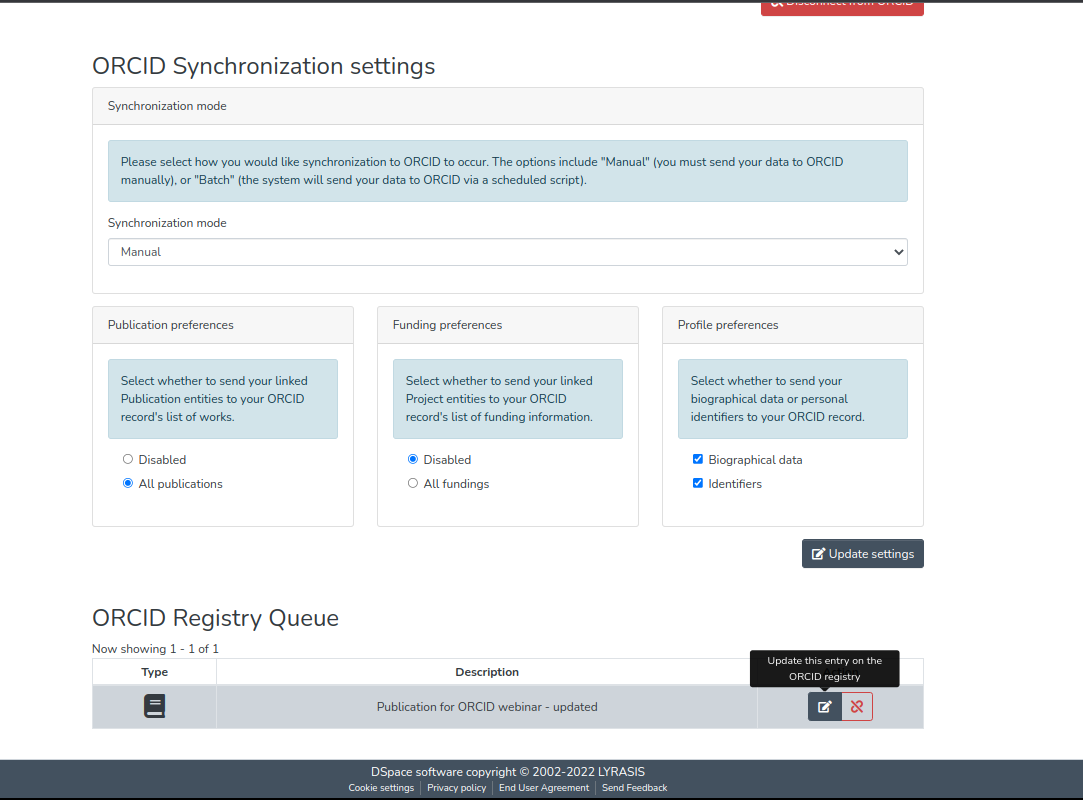Click the Publication for ORCID webinar description
The height and width of the screenshot is (800, 1083).
[487, 707]
